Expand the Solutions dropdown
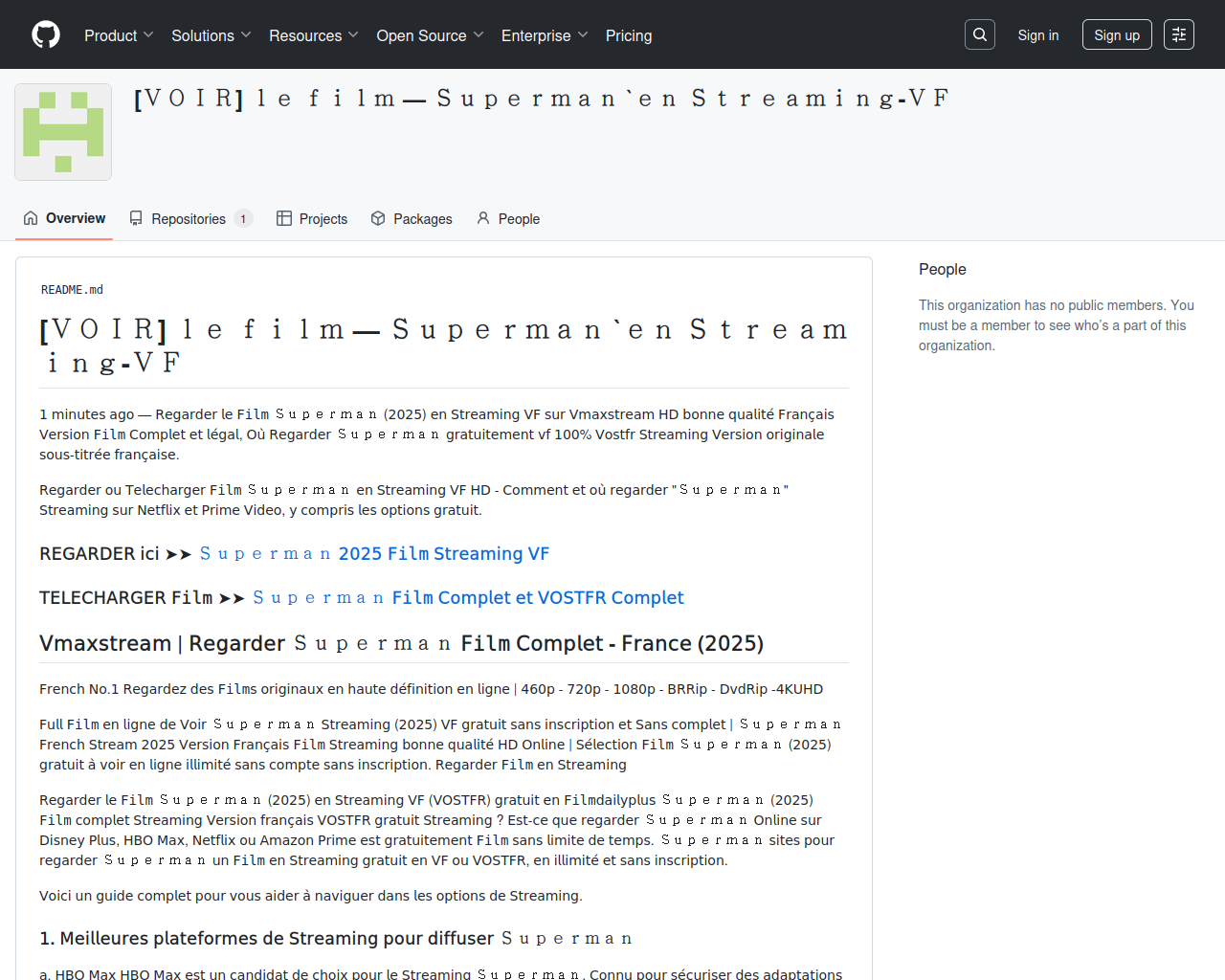Screen dimensions: 1225x980 (212, 35)
